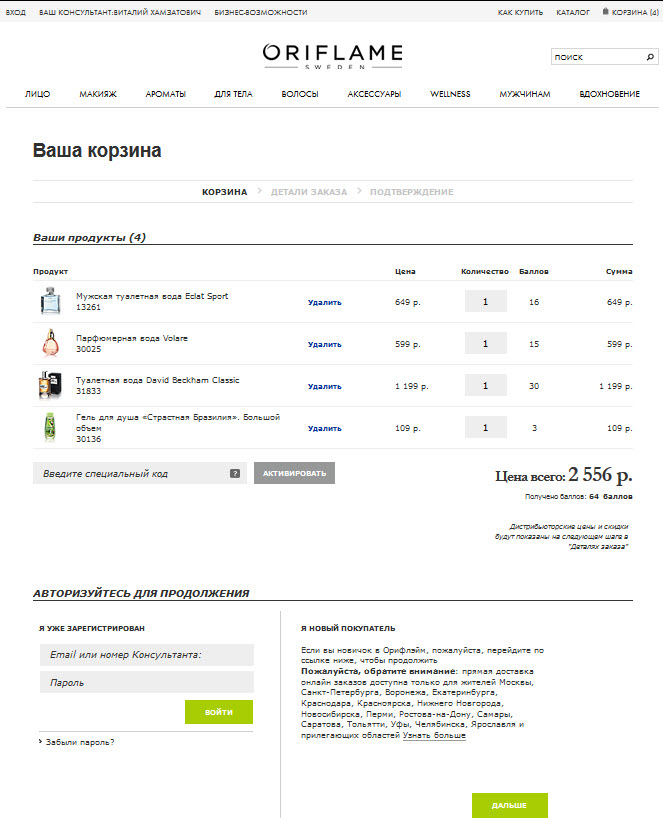This screenshot has width=663, height=822.
Task: Remove shower gel with Удалить
Action: [x=324, y=428]
